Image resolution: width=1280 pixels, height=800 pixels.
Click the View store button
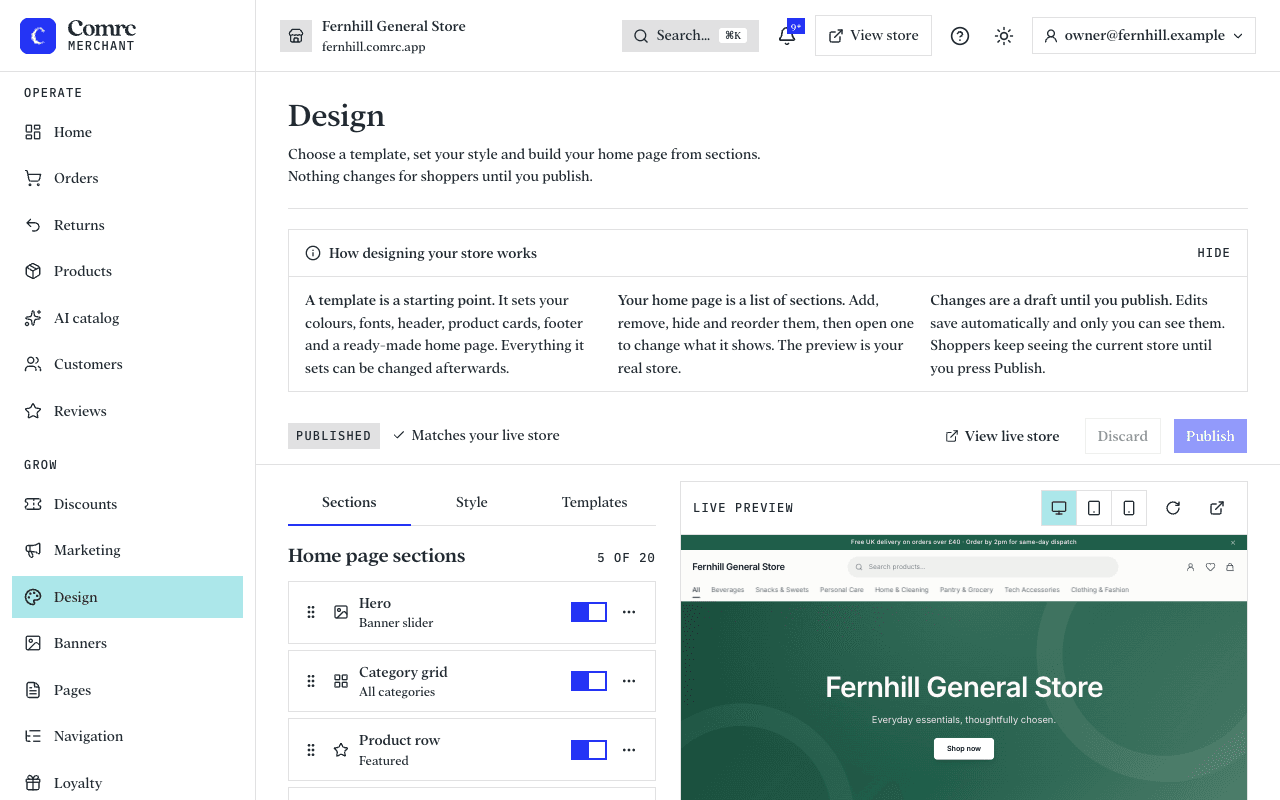tap(874, 36)
